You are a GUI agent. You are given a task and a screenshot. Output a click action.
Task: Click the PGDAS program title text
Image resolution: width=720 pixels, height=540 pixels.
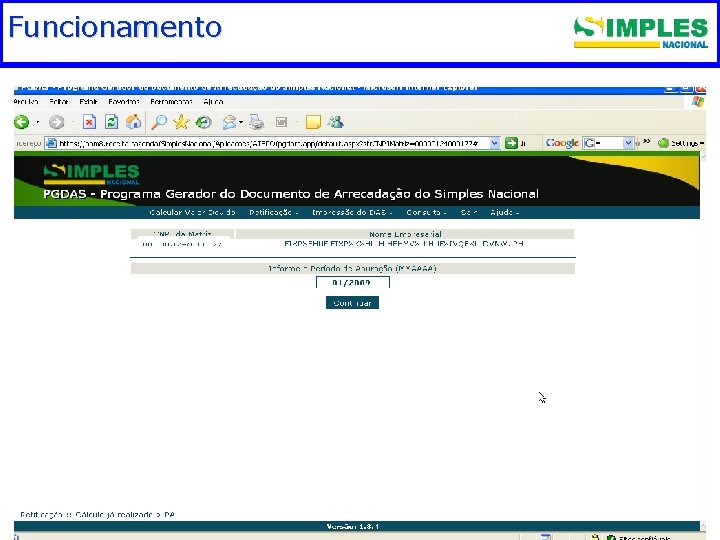[291, 194]
